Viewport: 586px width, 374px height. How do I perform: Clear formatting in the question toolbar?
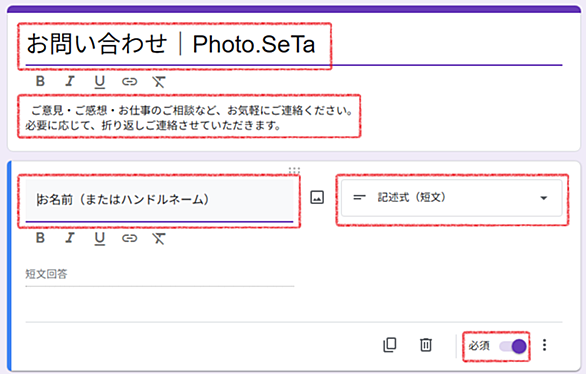click(159, 238)
